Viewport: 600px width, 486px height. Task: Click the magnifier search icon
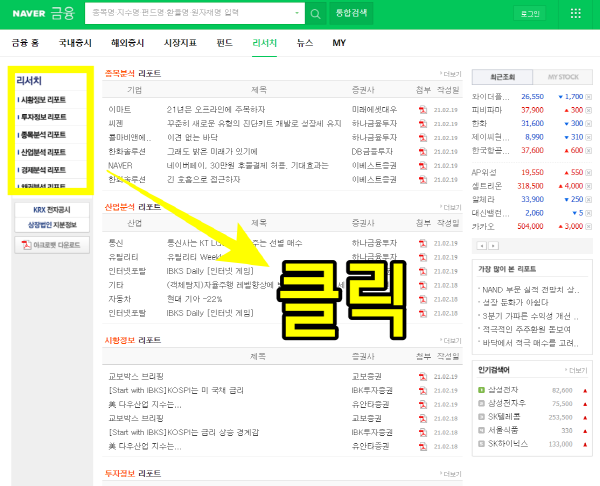(x=315, y=14)
